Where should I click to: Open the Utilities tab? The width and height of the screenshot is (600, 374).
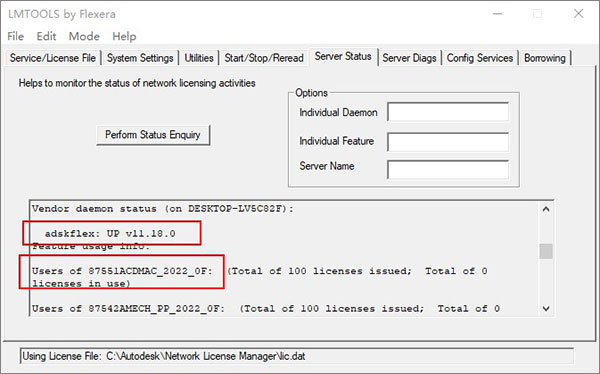click(x=199, y=58)
